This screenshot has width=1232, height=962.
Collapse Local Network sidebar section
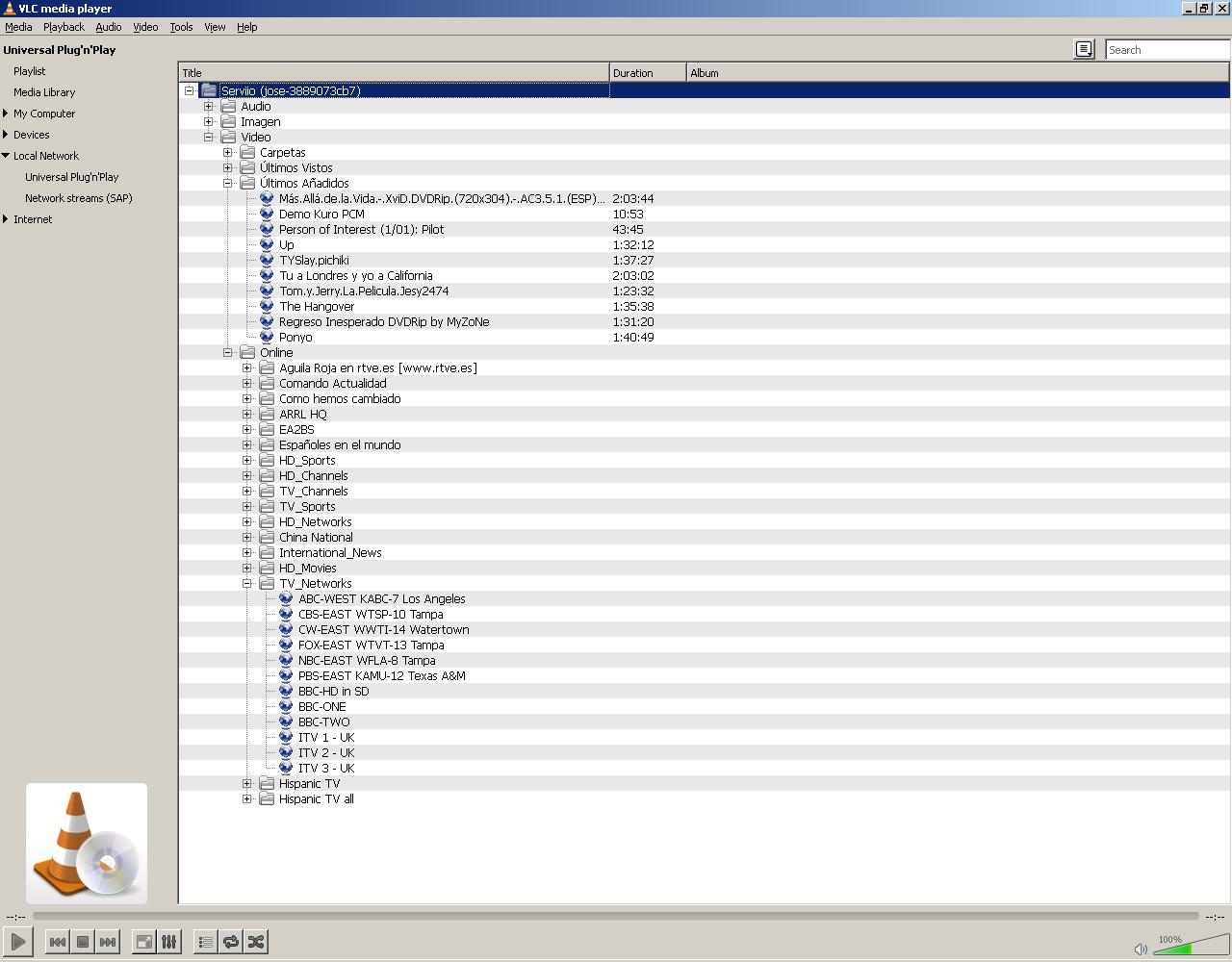pyautogui.click(x=6, y=156)
